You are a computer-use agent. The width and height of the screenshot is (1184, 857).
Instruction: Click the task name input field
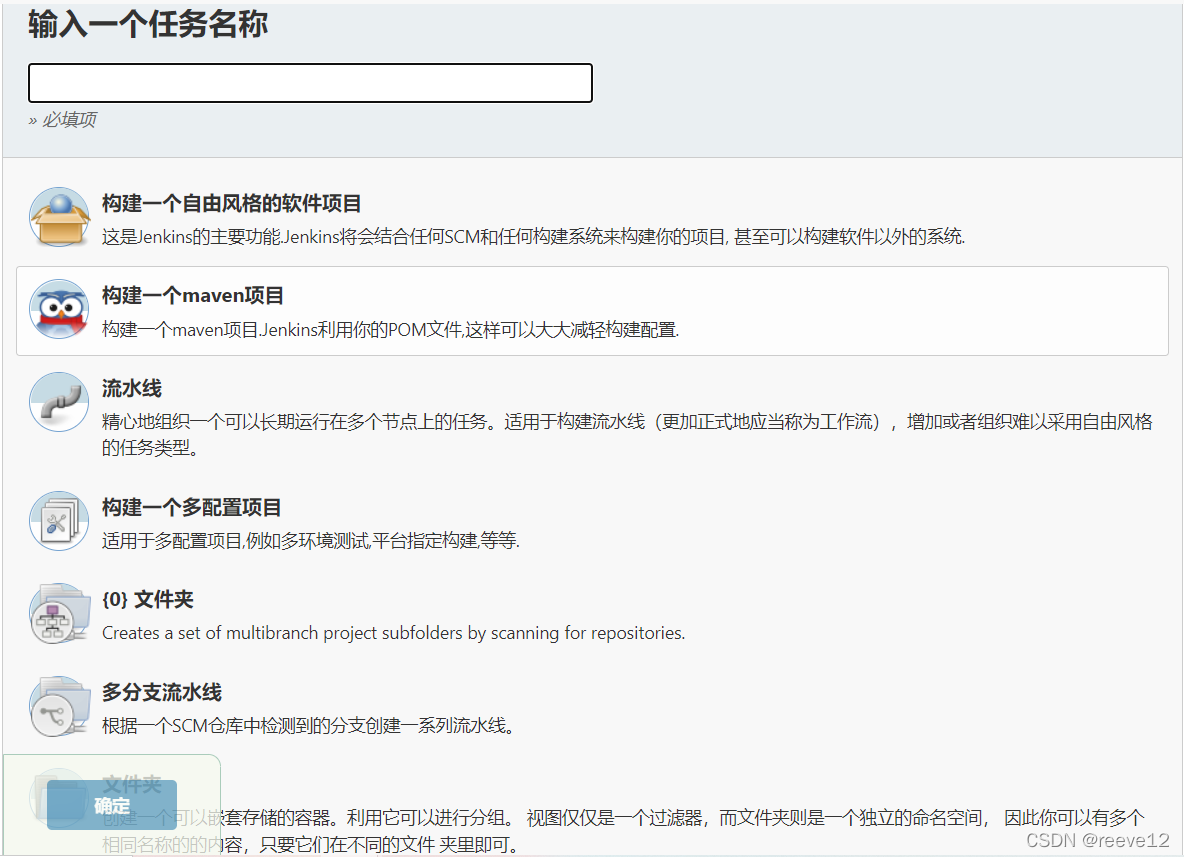(x=310, y=83)
